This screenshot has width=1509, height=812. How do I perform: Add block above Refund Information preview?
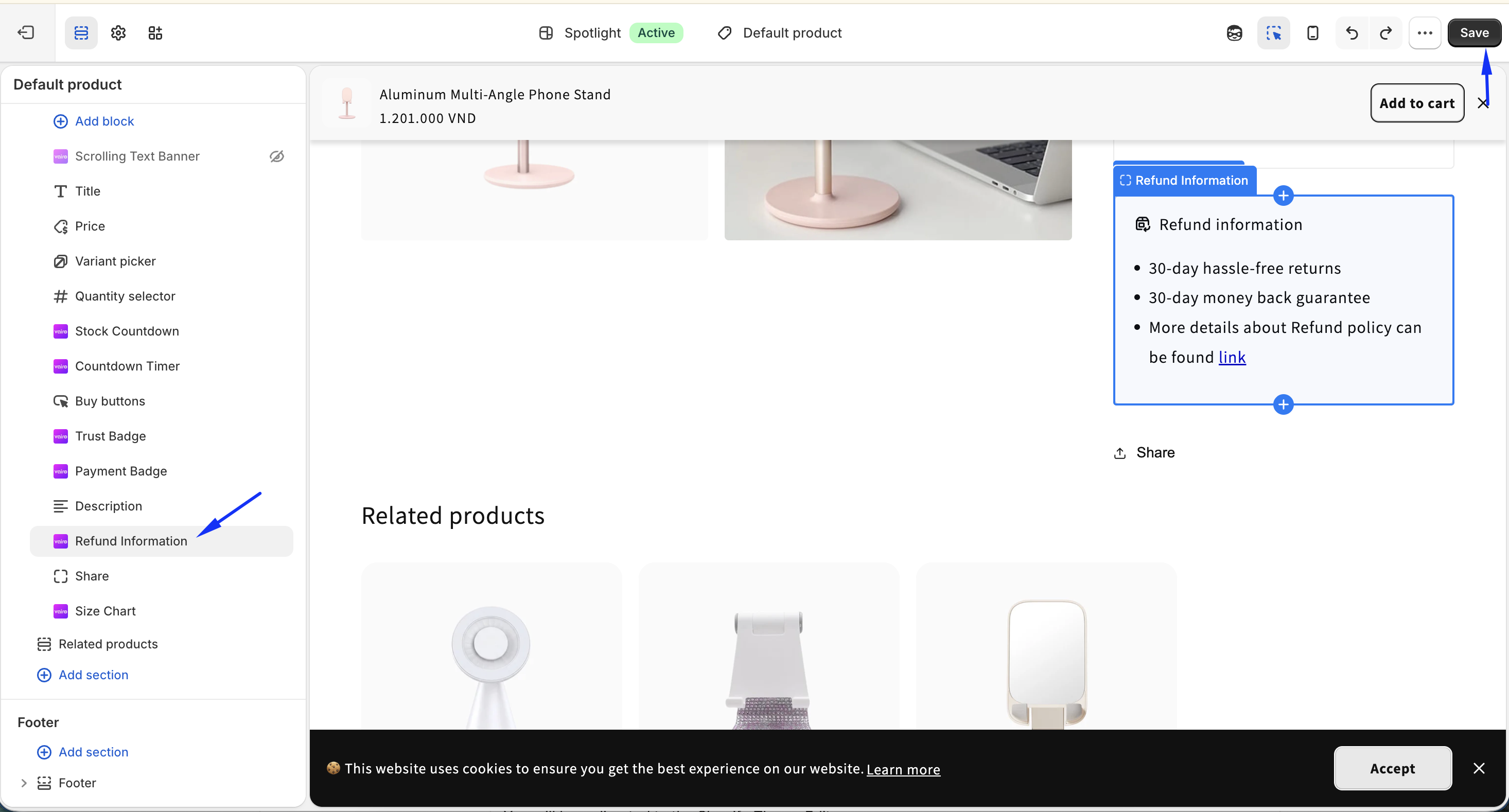pos(1284,196)
